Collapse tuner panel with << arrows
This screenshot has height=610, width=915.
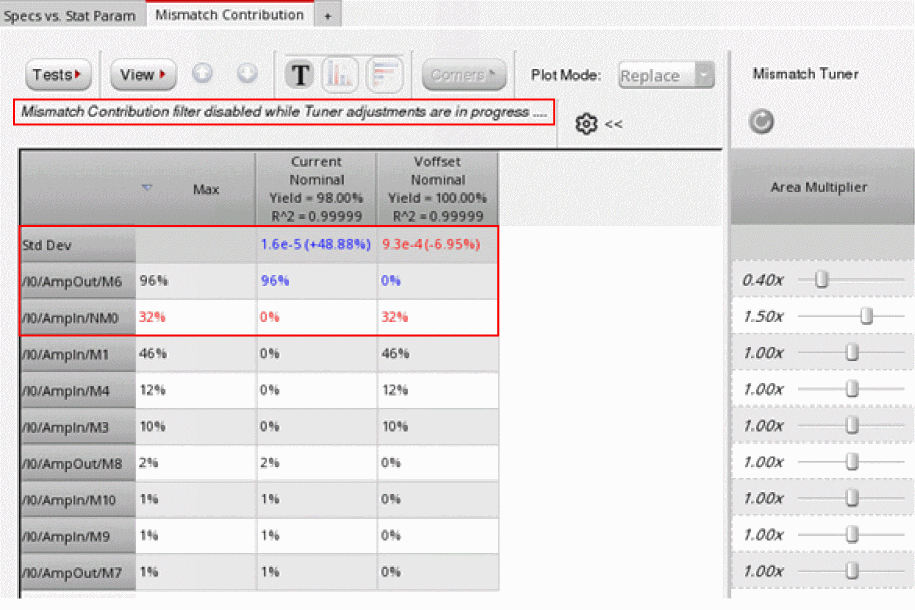pyautogui.click(x=613, y=124)
